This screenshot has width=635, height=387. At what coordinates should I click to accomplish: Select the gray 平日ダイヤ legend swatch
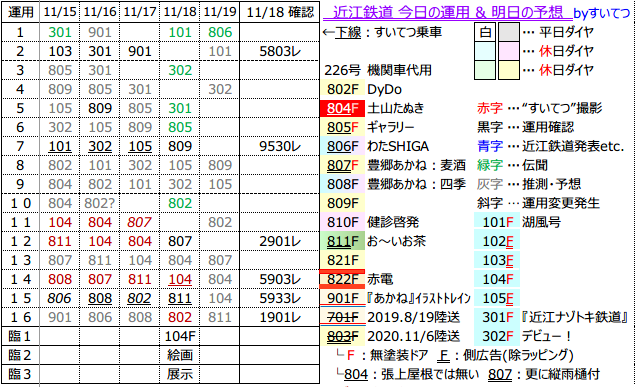(x=509, y=32)
